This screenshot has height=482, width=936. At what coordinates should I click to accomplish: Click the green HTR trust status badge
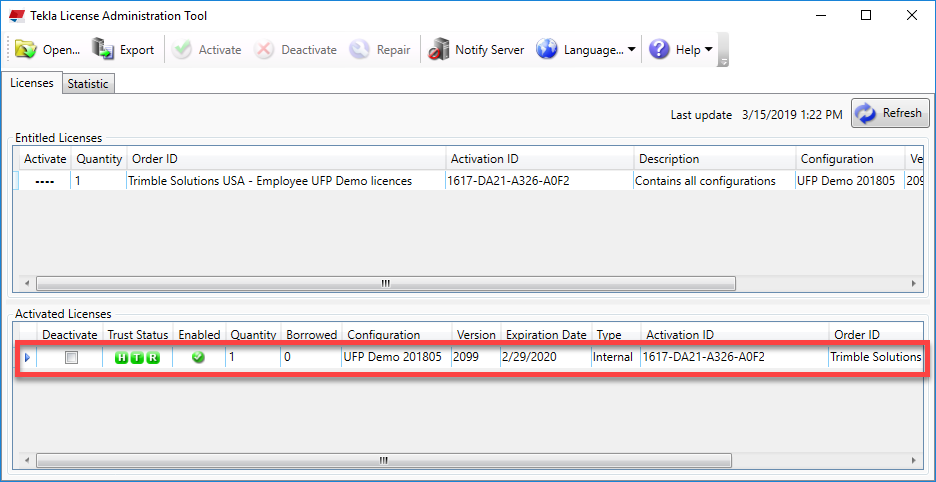point(137,357)
